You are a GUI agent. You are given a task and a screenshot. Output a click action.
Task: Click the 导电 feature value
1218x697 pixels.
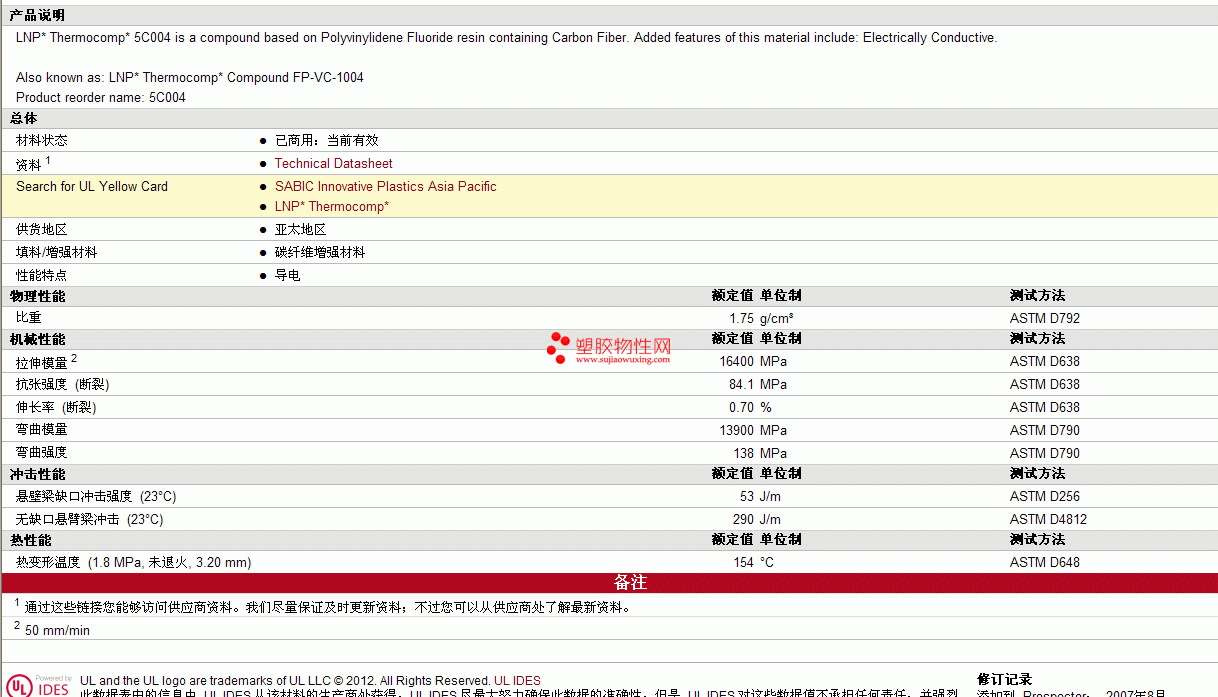coord(288,275)
